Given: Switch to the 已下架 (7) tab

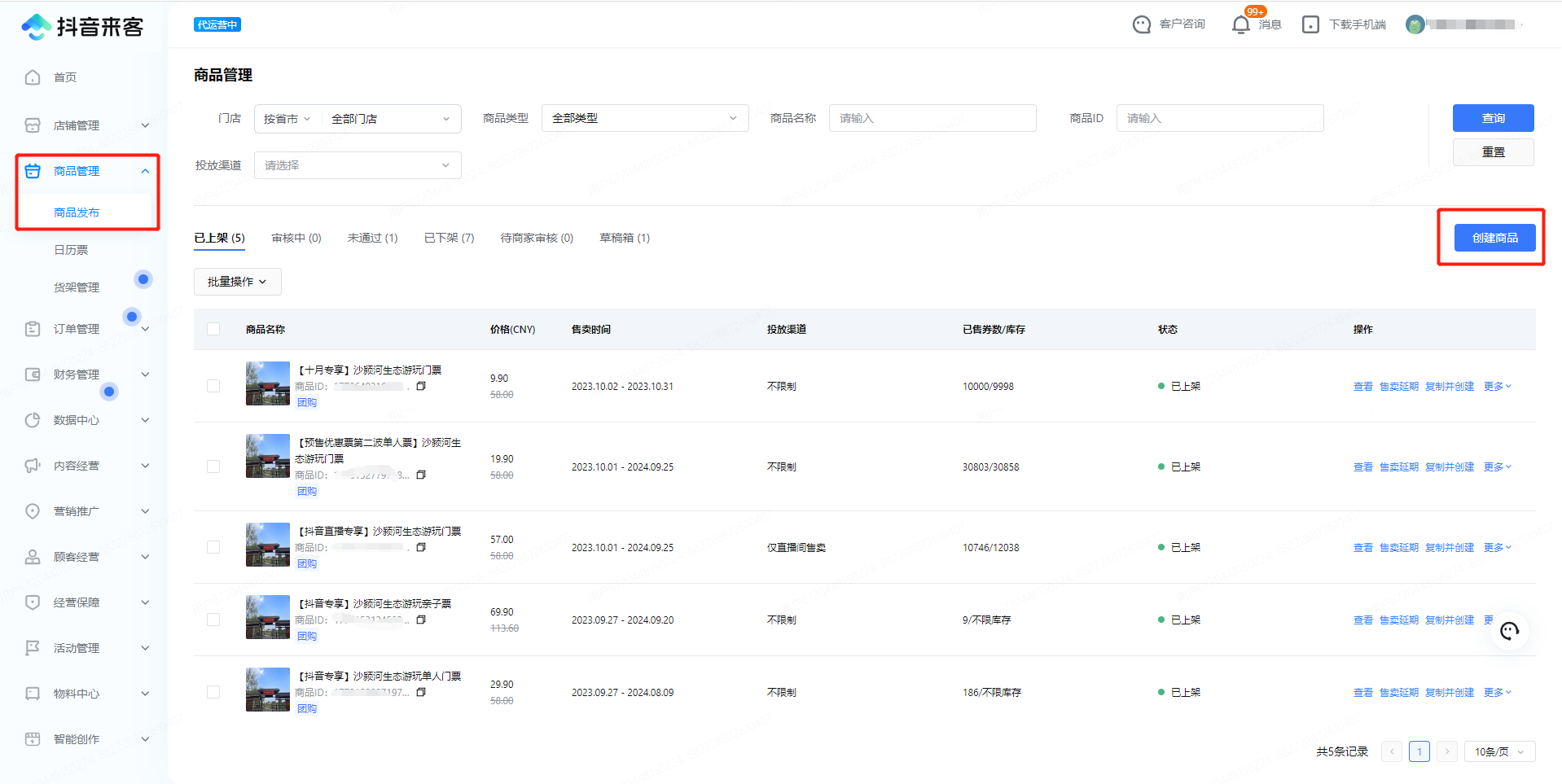Looking at the screenshot, I should pyautogui.click(x=449, y=238).
